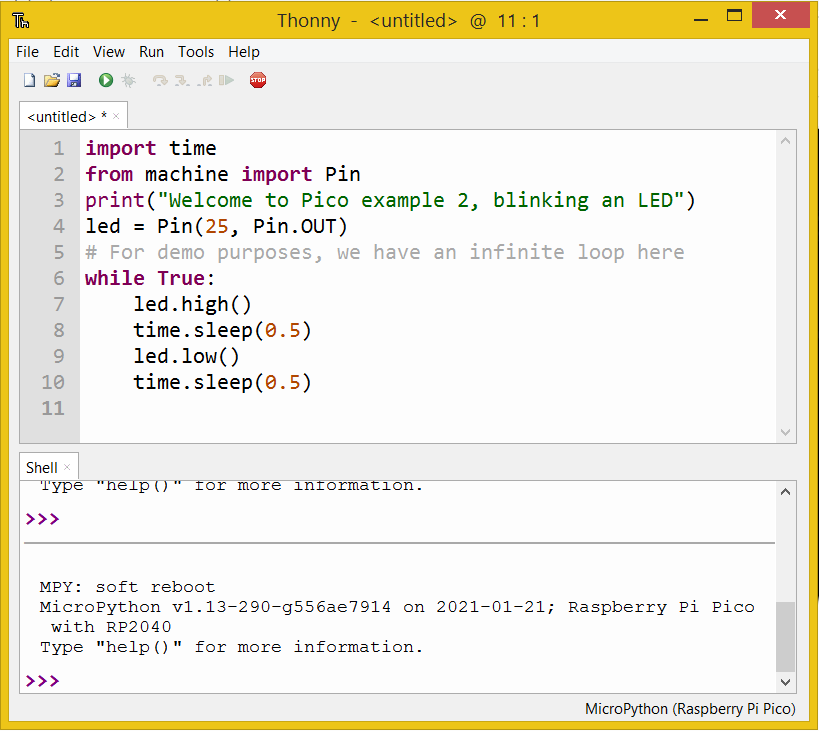
Task: Click the 'import time' code line
Action: [x=150, y=148]
